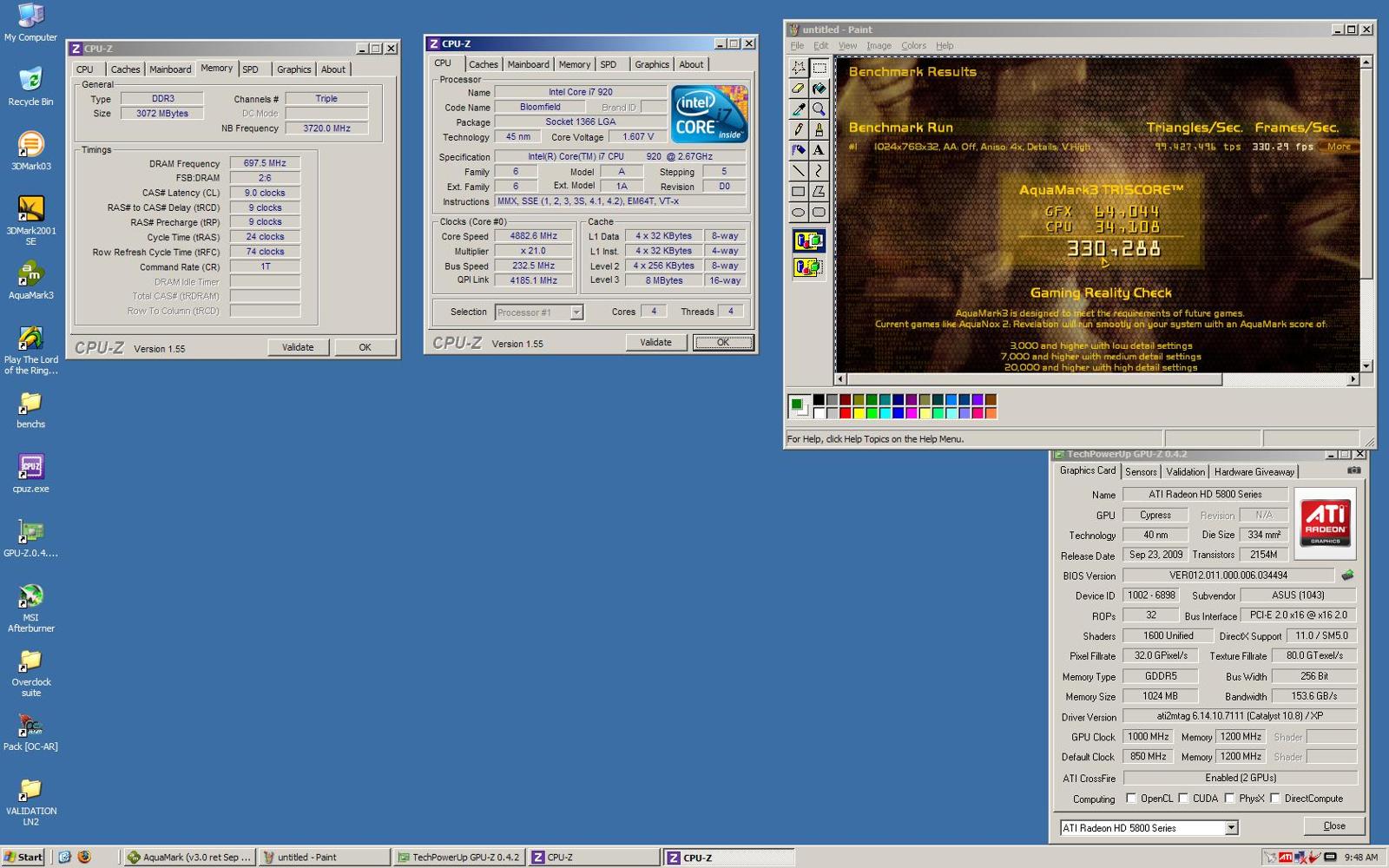Open the AquaMark3 desktop shortcut
The image size is (1389, 868).
point(30,279)
